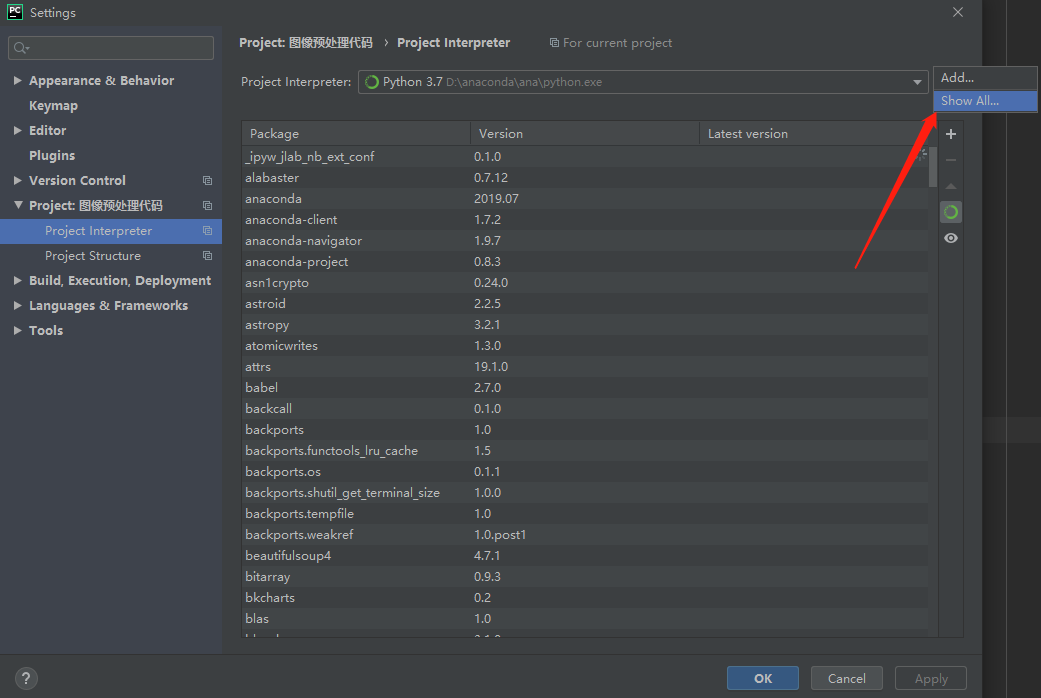This screenshot has height=698, width=1041.
Task: Click the OK button
Action: point(763,678)
